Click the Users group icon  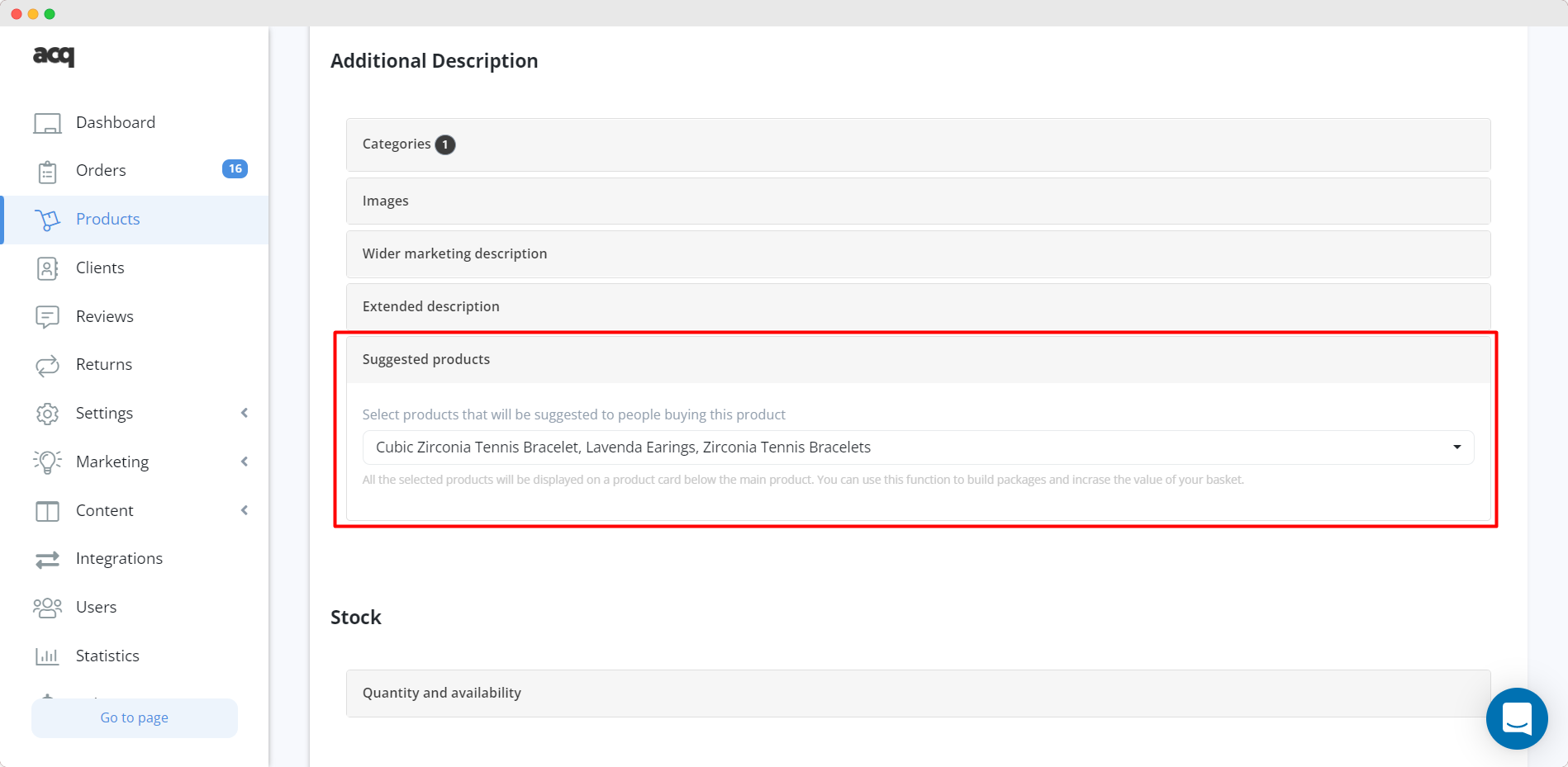tap(47, 608)
